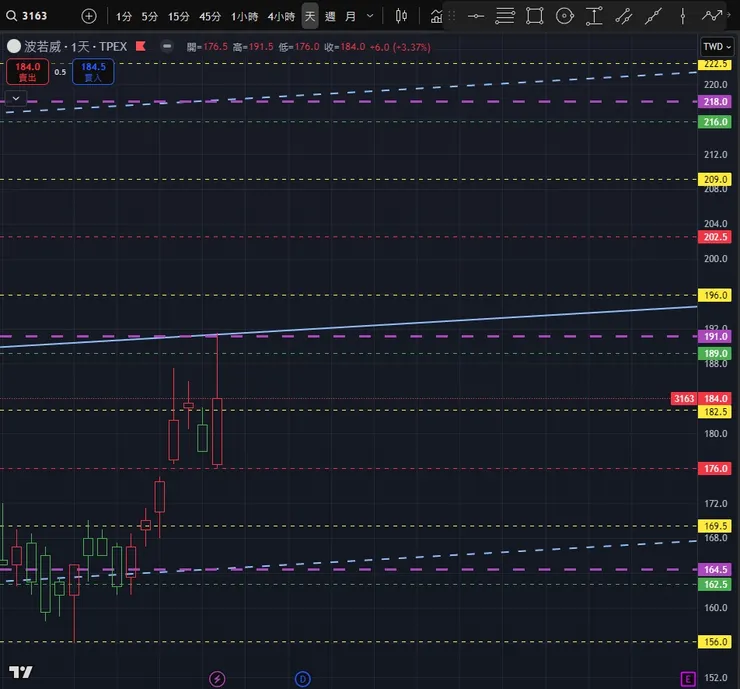Click the +6.0 (+3.37%) change value
The width and height of the screenshot is (740, 689).
tap(400, 47)
